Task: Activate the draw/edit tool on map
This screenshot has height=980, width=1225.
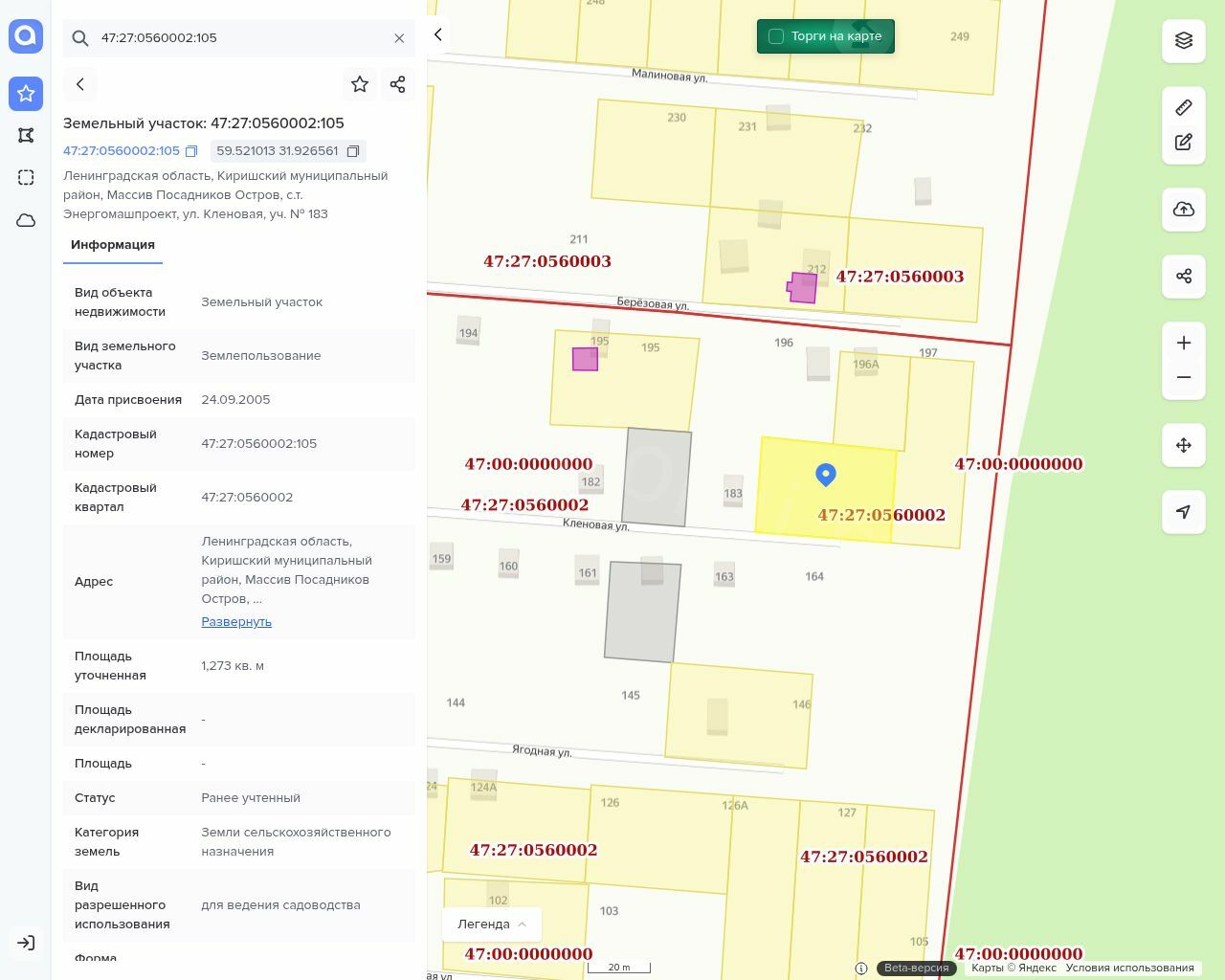Action: [1184, 142]
